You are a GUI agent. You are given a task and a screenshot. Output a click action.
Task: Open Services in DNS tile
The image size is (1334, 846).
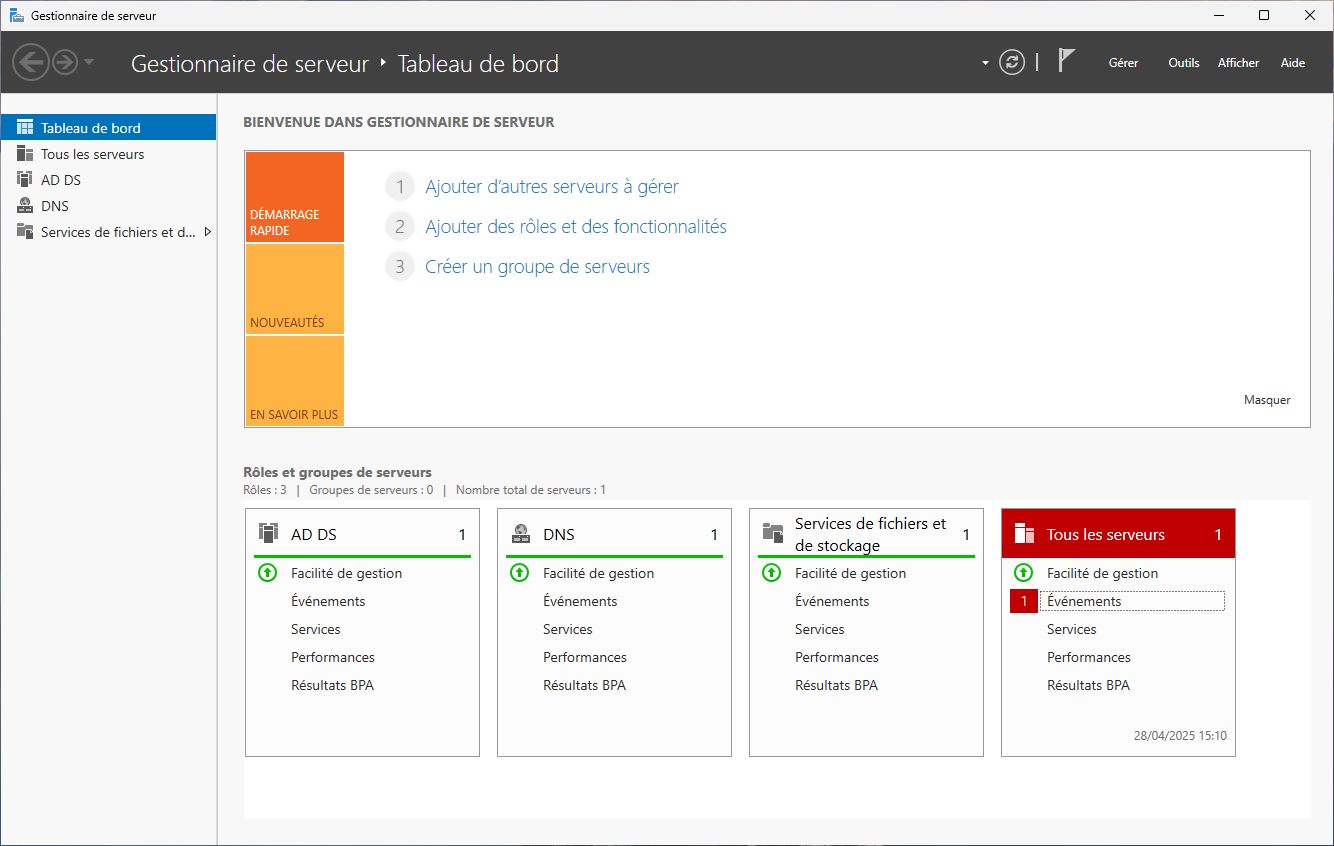point(568,629)
